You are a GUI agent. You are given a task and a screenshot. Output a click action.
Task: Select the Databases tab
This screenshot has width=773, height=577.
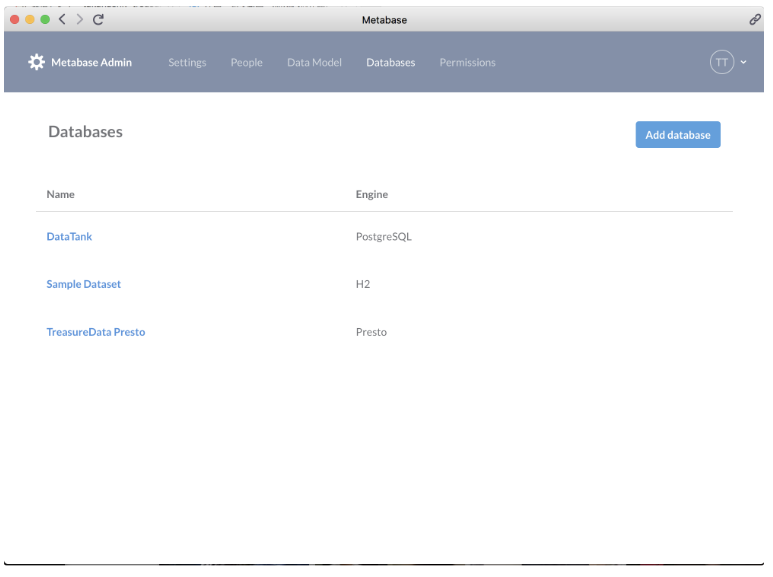point(390,62)
